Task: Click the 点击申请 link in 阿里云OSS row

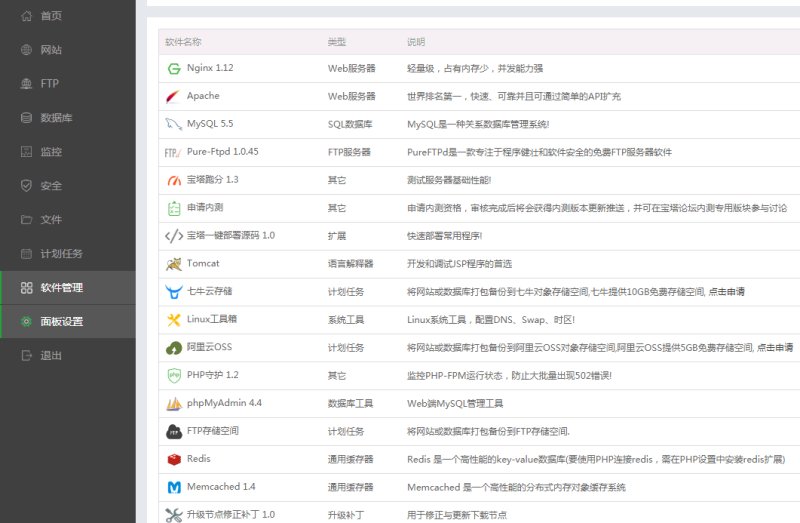Action: coord(775,348)
